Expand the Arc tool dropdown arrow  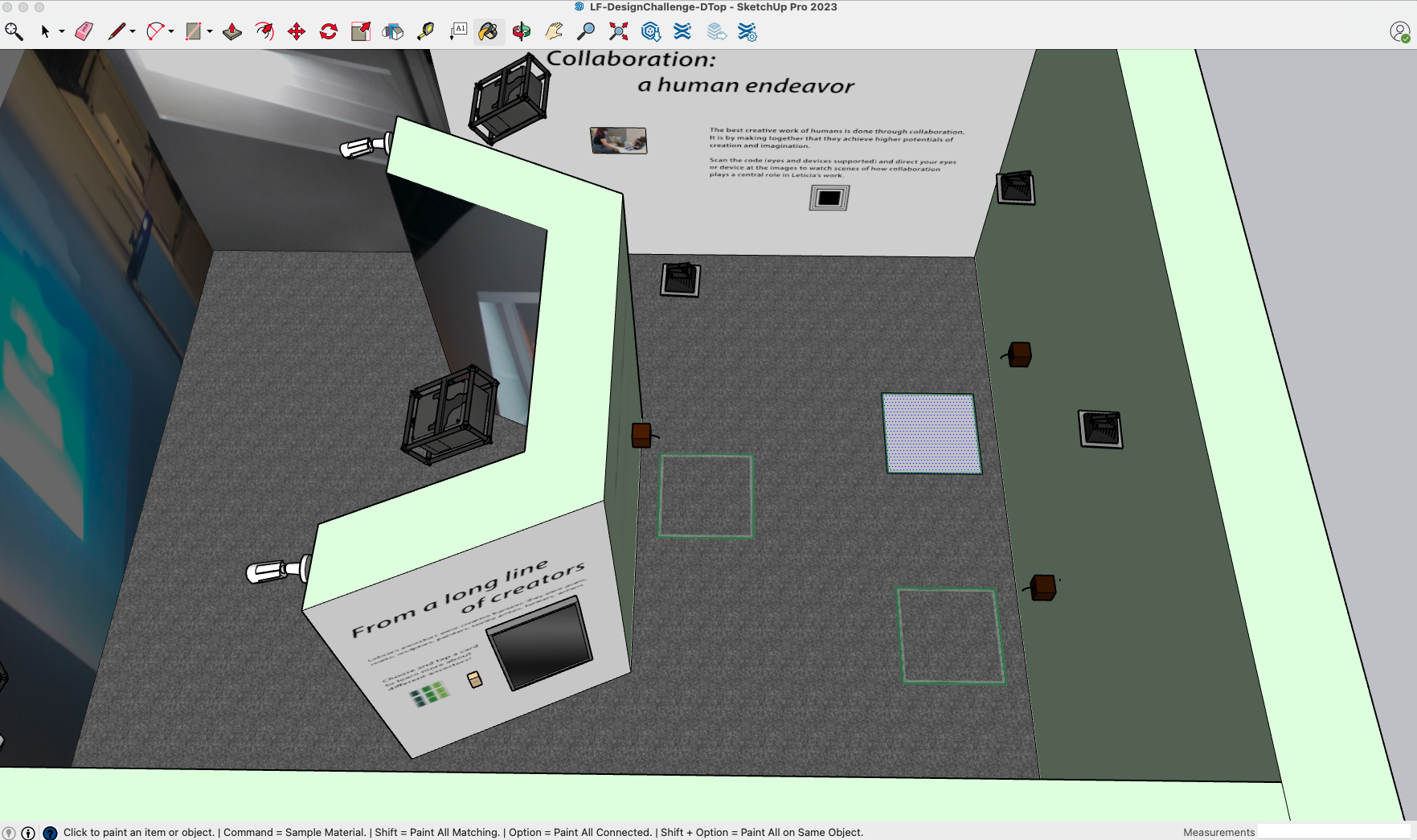[171, 32]
